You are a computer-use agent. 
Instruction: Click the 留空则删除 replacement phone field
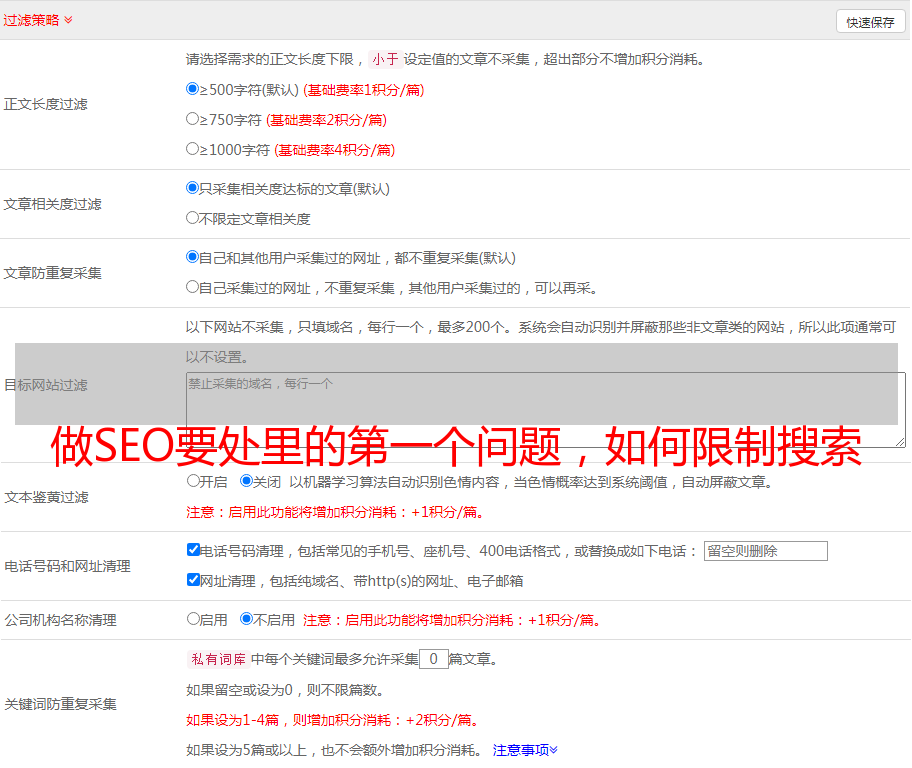point(765,551)
